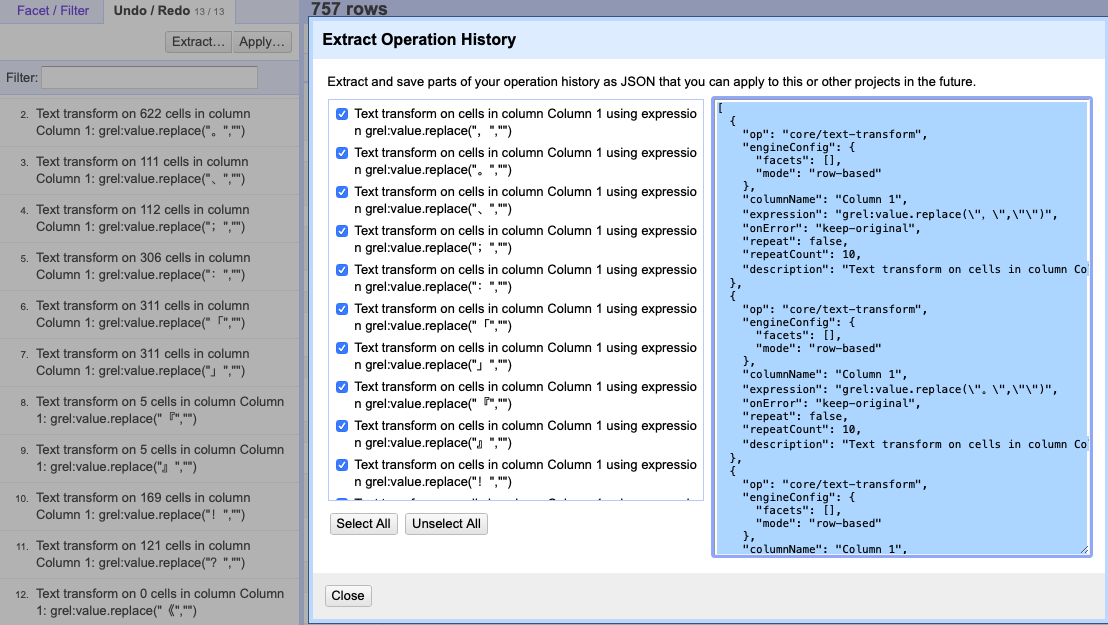The image size is (1108, 625).
Task: Toggle checkbox for replace("。") operation
Action: coord(342,153)
